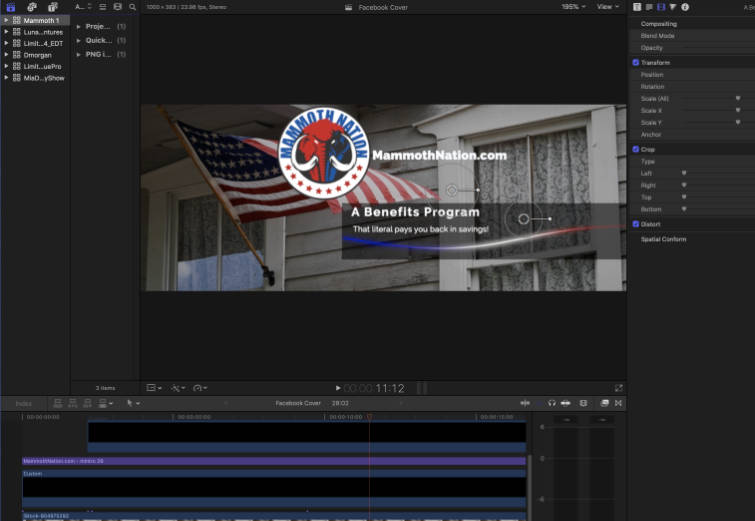Screen dimensions: 755x521
Task: Click the insert clip icon
Action: 73,403
